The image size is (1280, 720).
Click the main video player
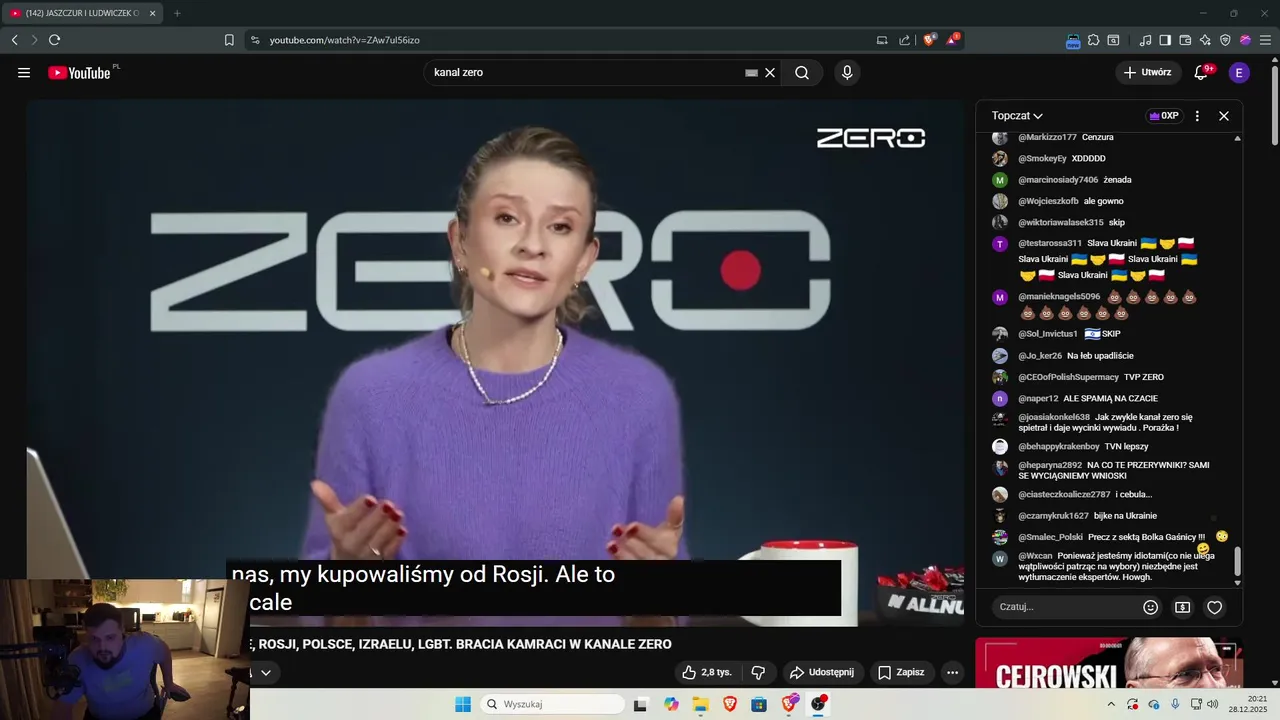[x=495, y=363]
